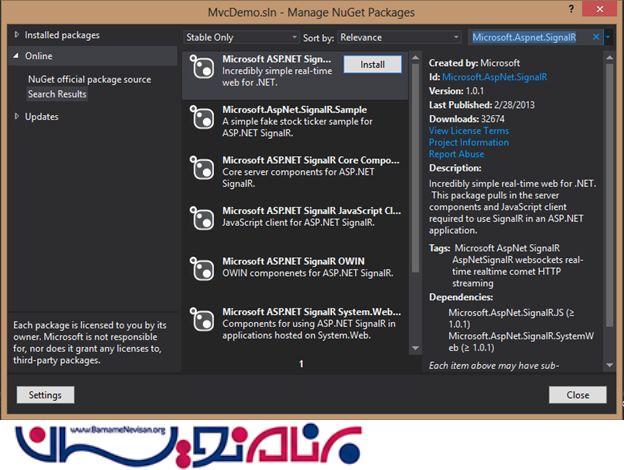Click the package list scrollbar thumb
Viewport: 624px width, 470px height.
tap(415, 168)
